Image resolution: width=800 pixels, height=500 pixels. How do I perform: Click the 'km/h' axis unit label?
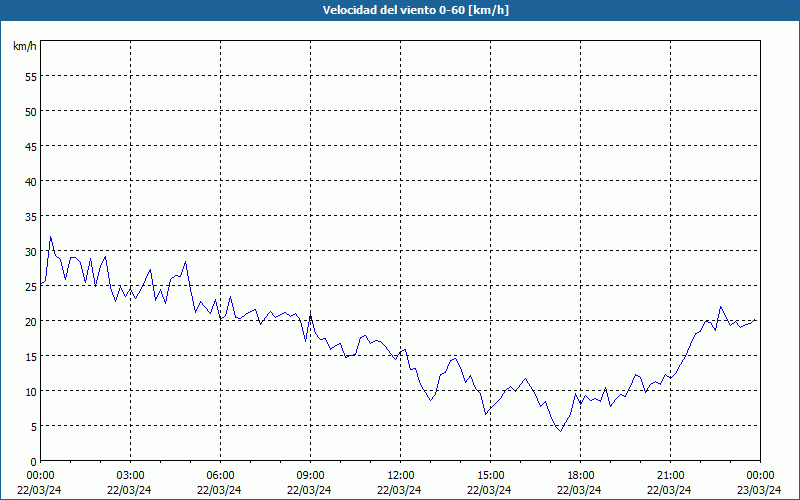tap(25, 46)
